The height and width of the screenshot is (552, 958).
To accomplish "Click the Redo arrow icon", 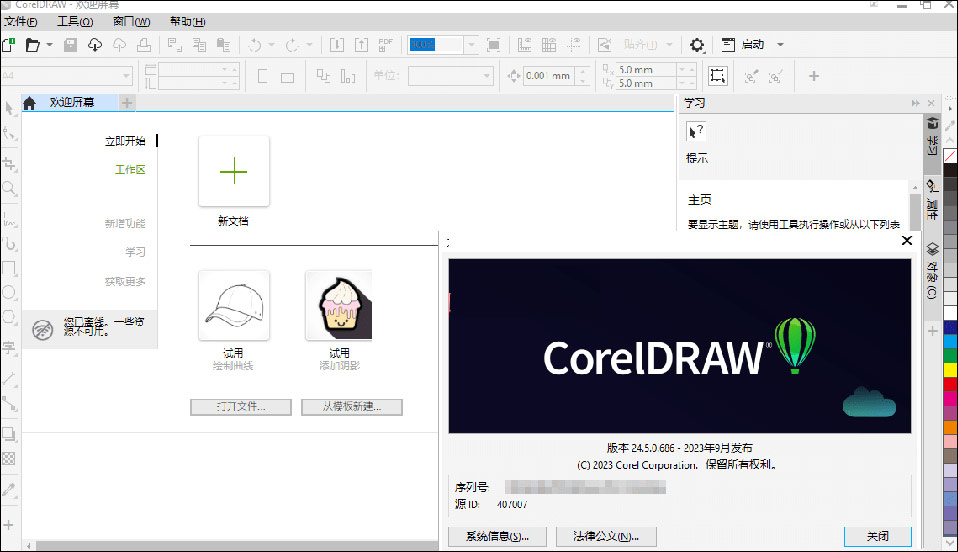I will coord(292,45).
